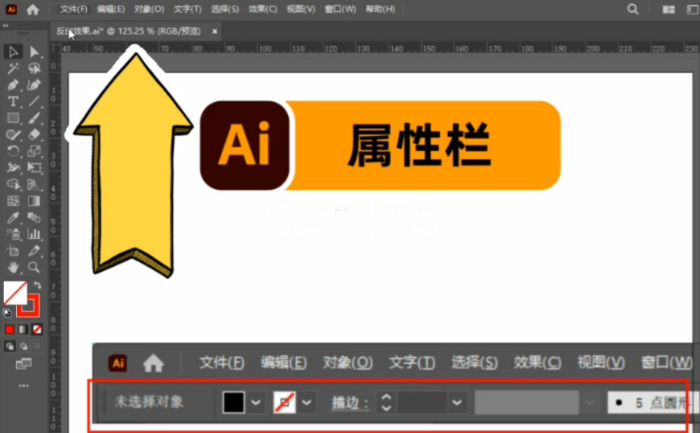Viewport: 700px width, 433px height.
Task: Choose the Zoom magnifier tool
Action: 34,267
